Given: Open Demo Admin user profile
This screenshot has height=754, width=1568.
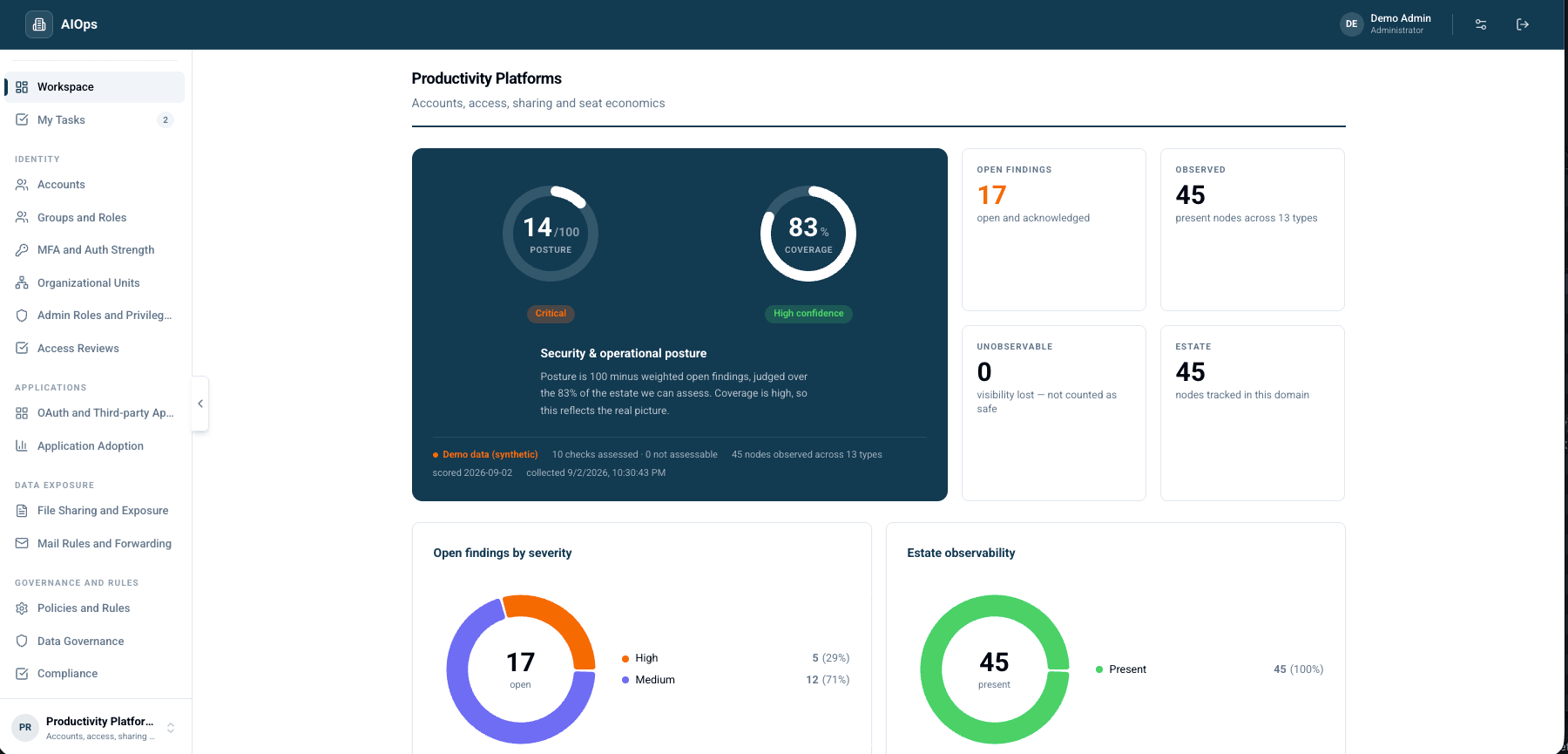Looking at the screenshot, I should (x=1386, y=24).
